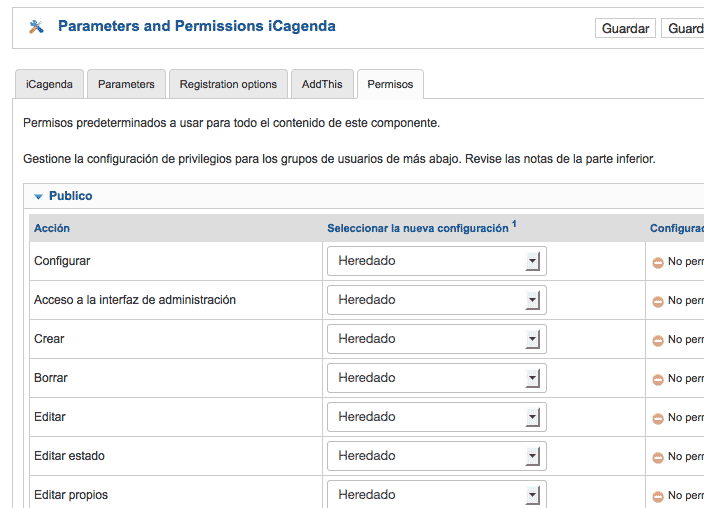Screen dimensions: 704x508
Task: Click the Seleccionar la nueva configuración header
Action: tap(418, 228)
